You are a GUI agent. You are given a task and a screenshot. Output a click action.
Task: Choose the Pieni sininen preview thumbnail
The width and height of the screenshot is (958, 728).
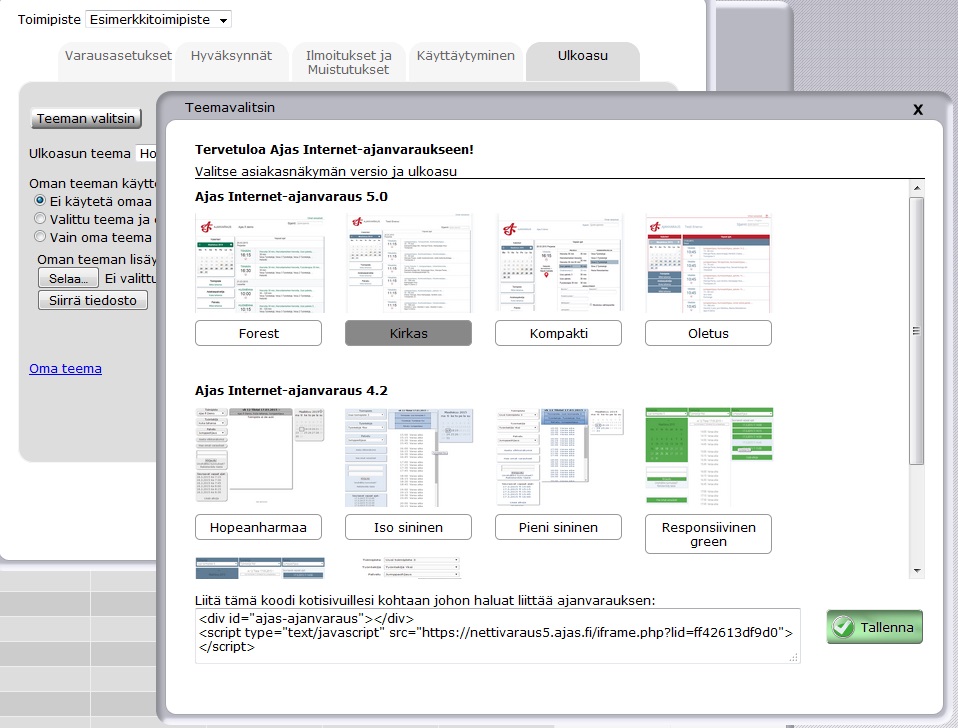coord(558,455)
